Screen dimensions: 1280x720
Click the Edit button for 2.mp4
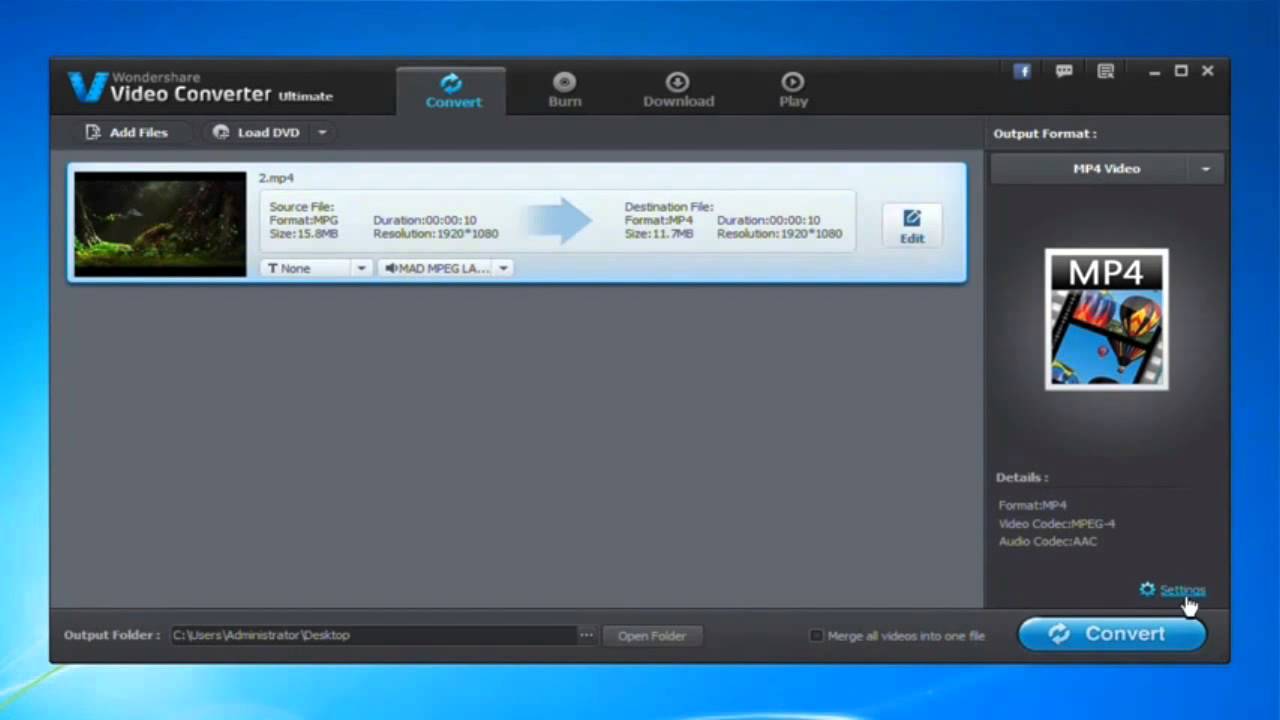[912, 226]
